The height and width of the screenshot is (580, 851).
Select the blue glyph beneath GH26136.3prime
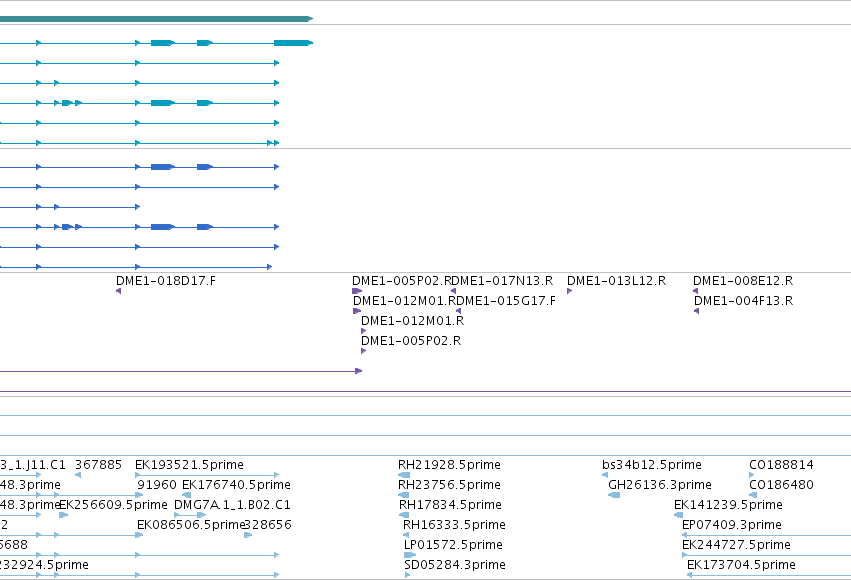614,495
